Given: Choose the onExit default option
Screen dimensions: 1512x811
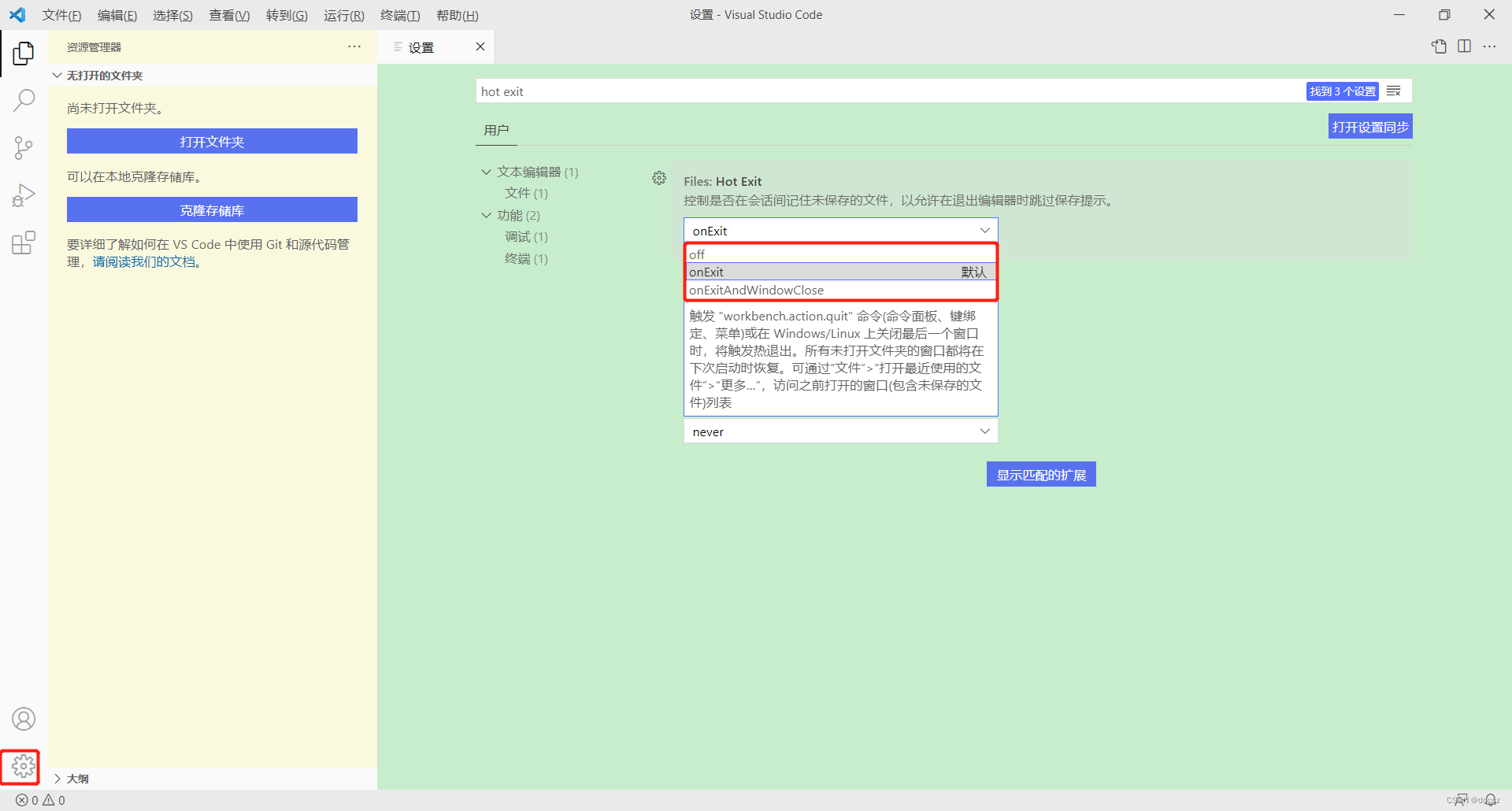Looking at the screenshot, I should [x=841, y=272].
